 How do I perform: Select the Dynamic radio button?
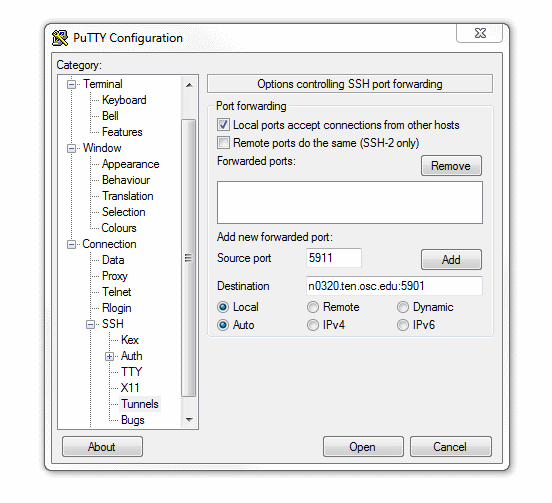[403, 307]
